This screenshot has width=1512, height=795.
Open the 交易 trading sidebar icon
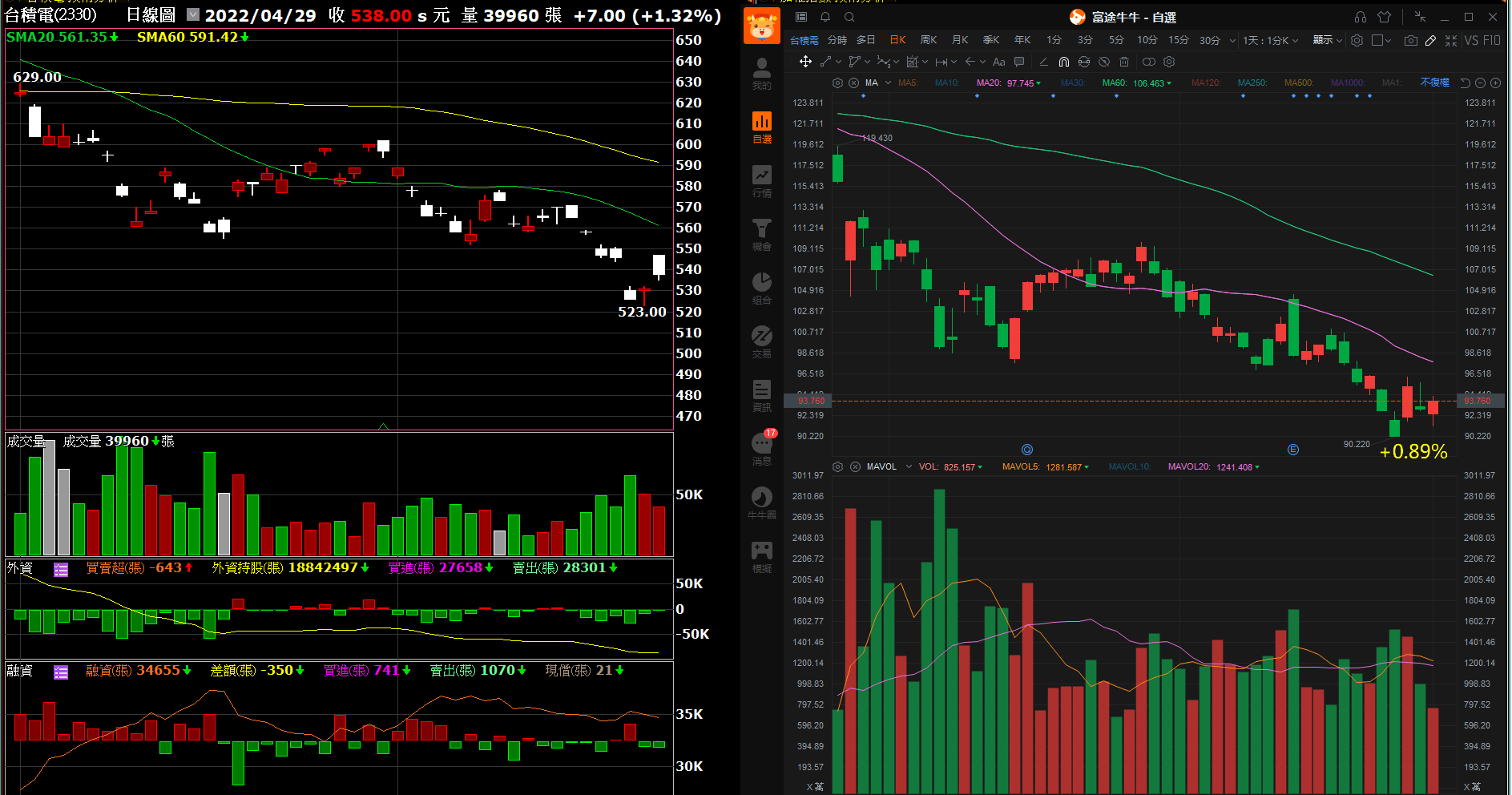point(761,342)
